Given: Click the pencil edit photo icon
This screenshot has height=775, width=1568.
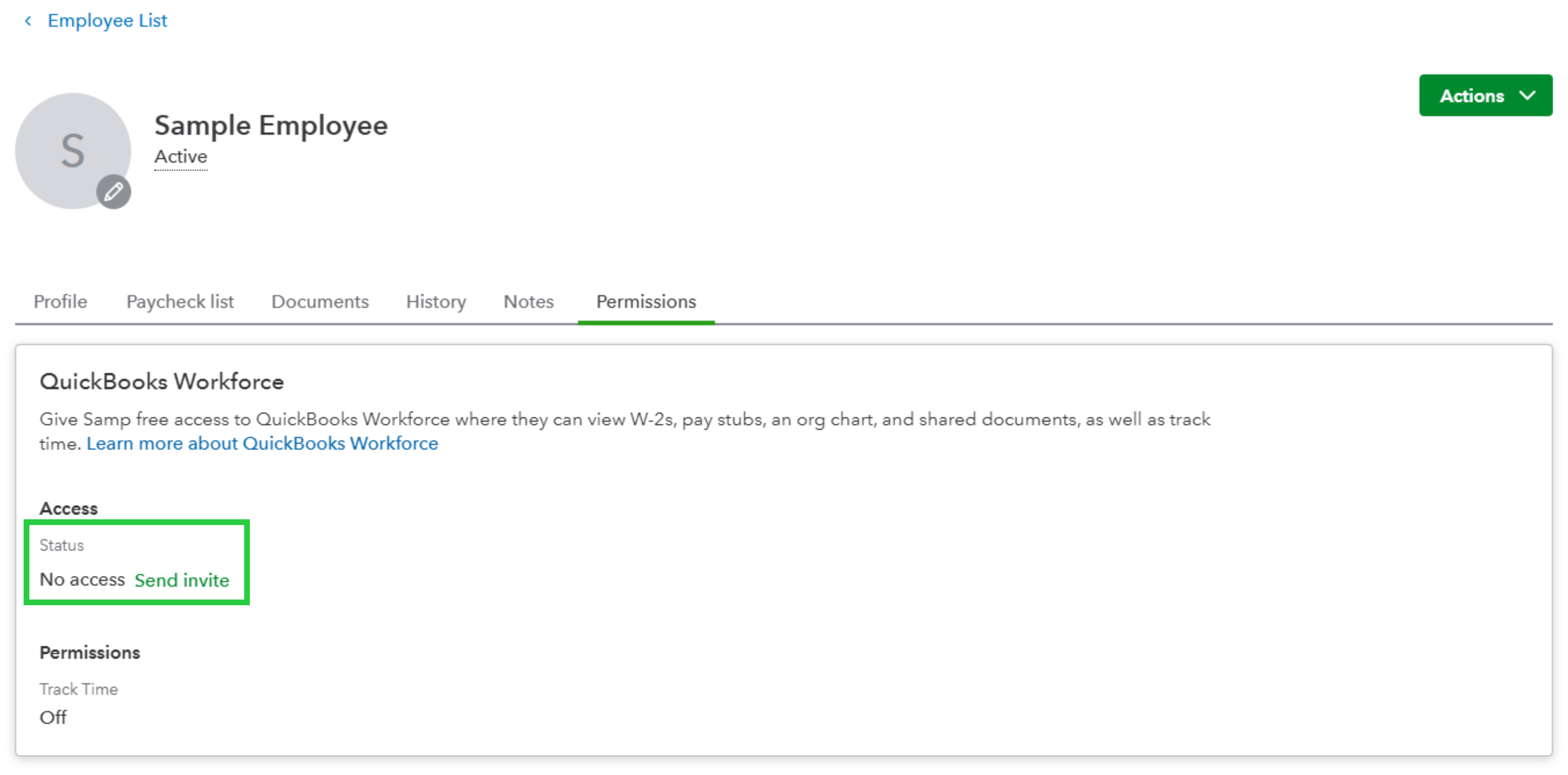Looking at the screenshot, I should coord(113,192).
